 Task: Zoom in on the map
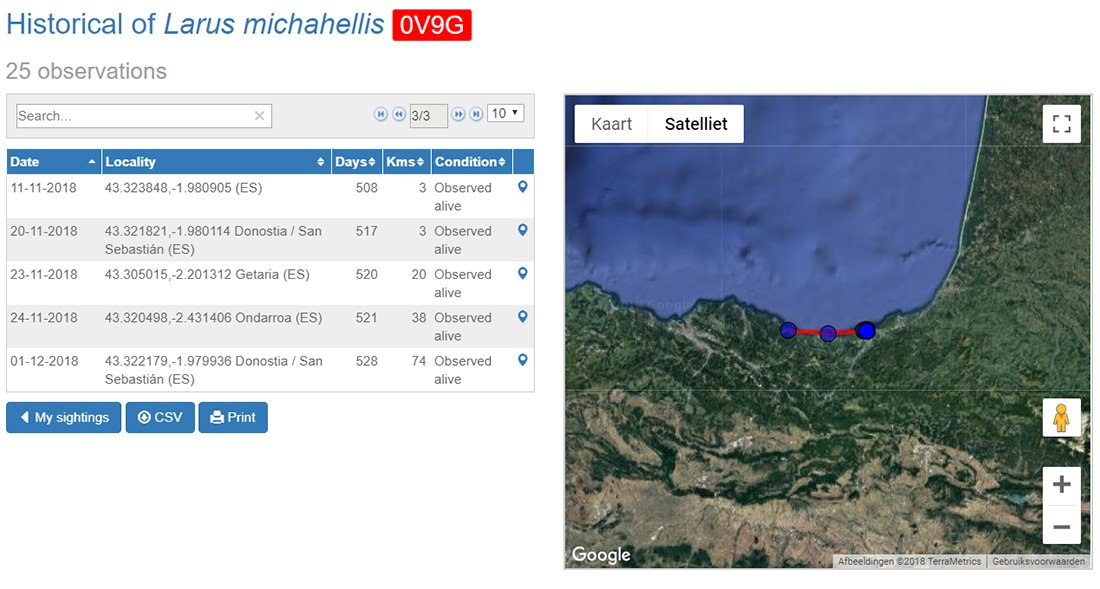pyautogui.click(x=1061, y=485)
